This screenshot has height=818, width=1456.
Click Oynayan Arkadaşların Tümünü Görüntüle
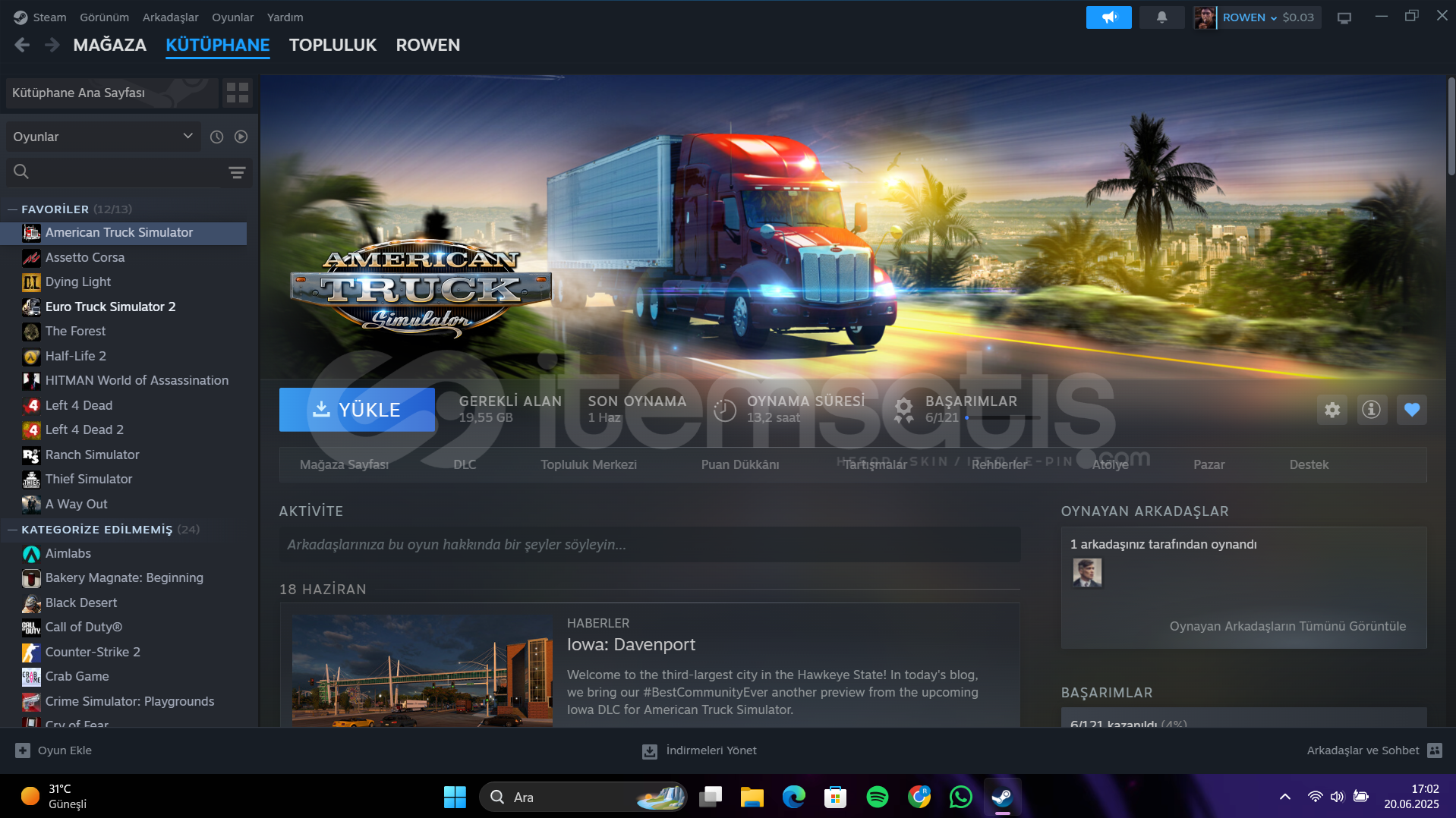1287,626
